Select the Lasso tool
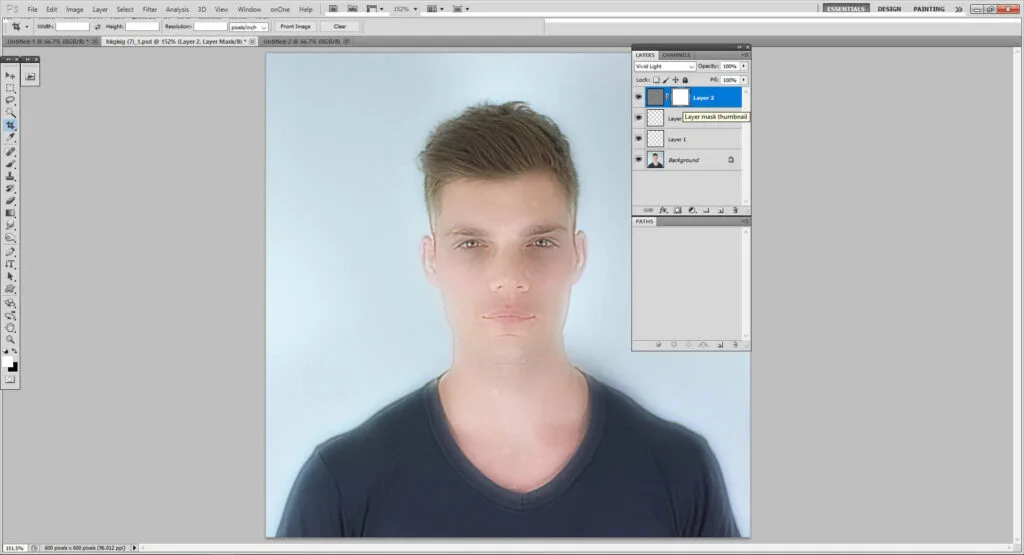This screenshot has width=1024, height=555. tap(10, 100)
